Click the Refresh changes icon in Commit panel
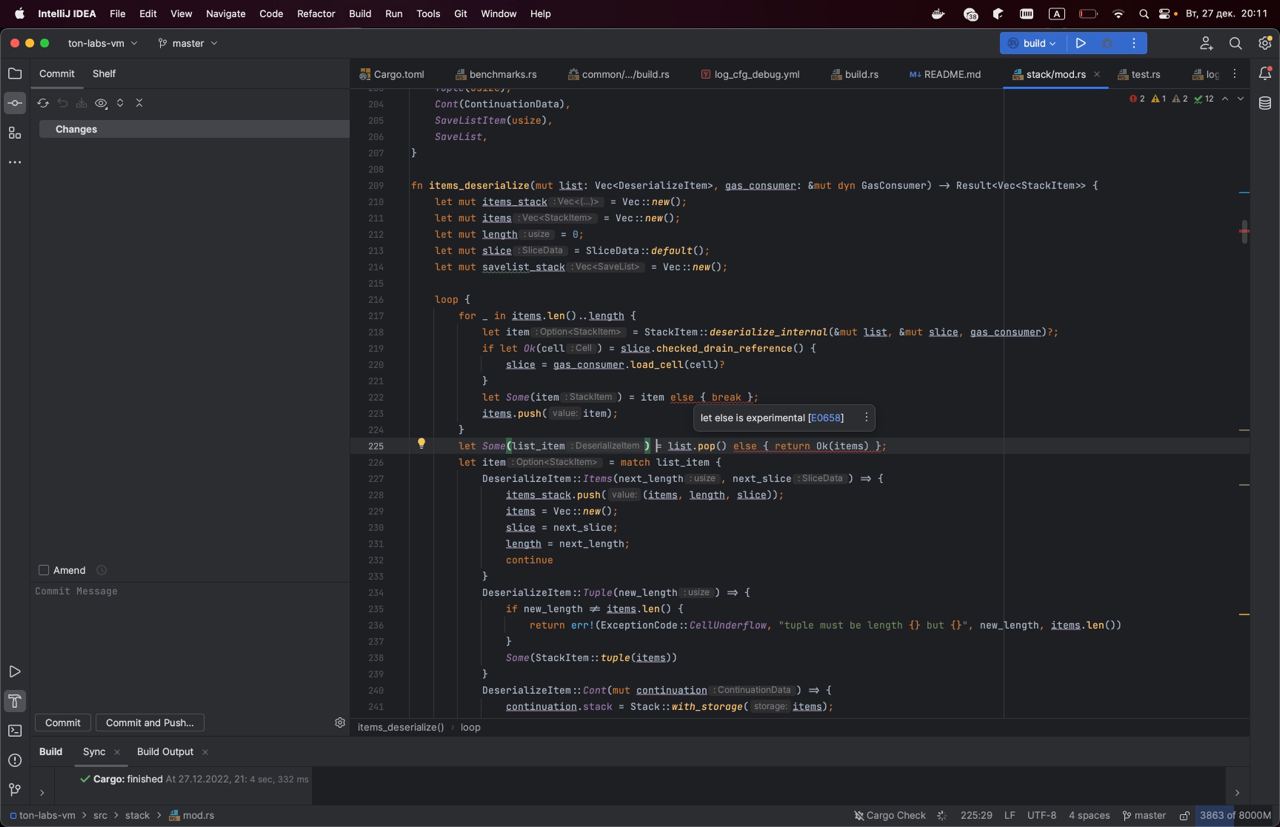1280x827 pixels. click(x=43, y=103)
